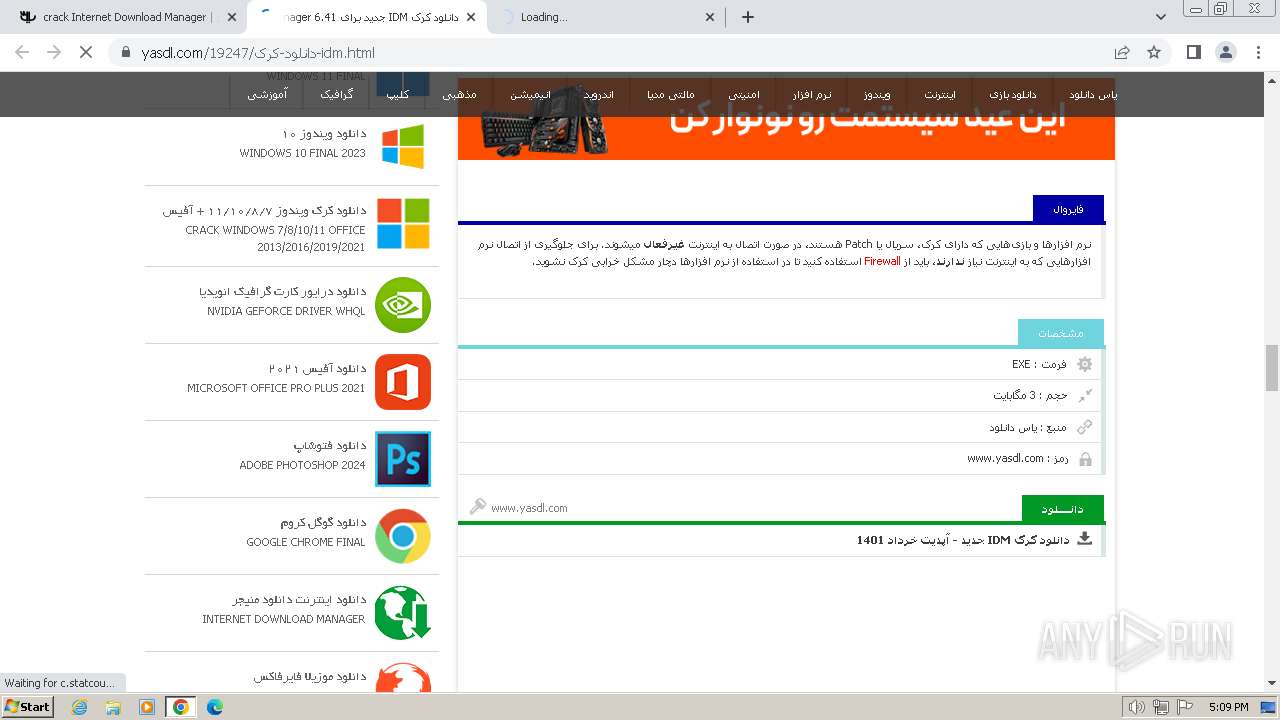Open GOOGLE CHROME FINAL link
1280x720 pixels.
[x=306, y=542]
